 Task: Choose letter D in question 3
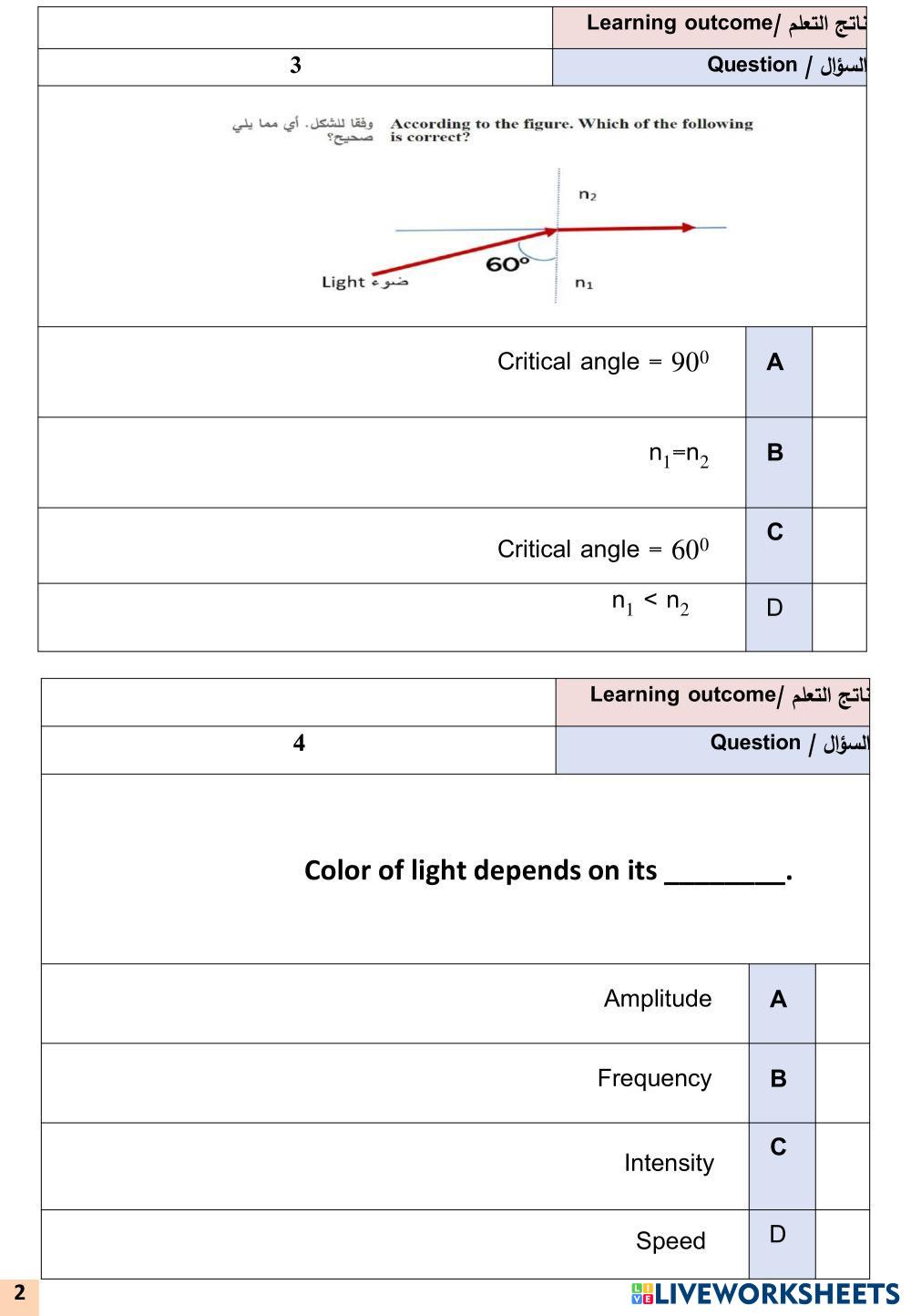pos(775,608)
